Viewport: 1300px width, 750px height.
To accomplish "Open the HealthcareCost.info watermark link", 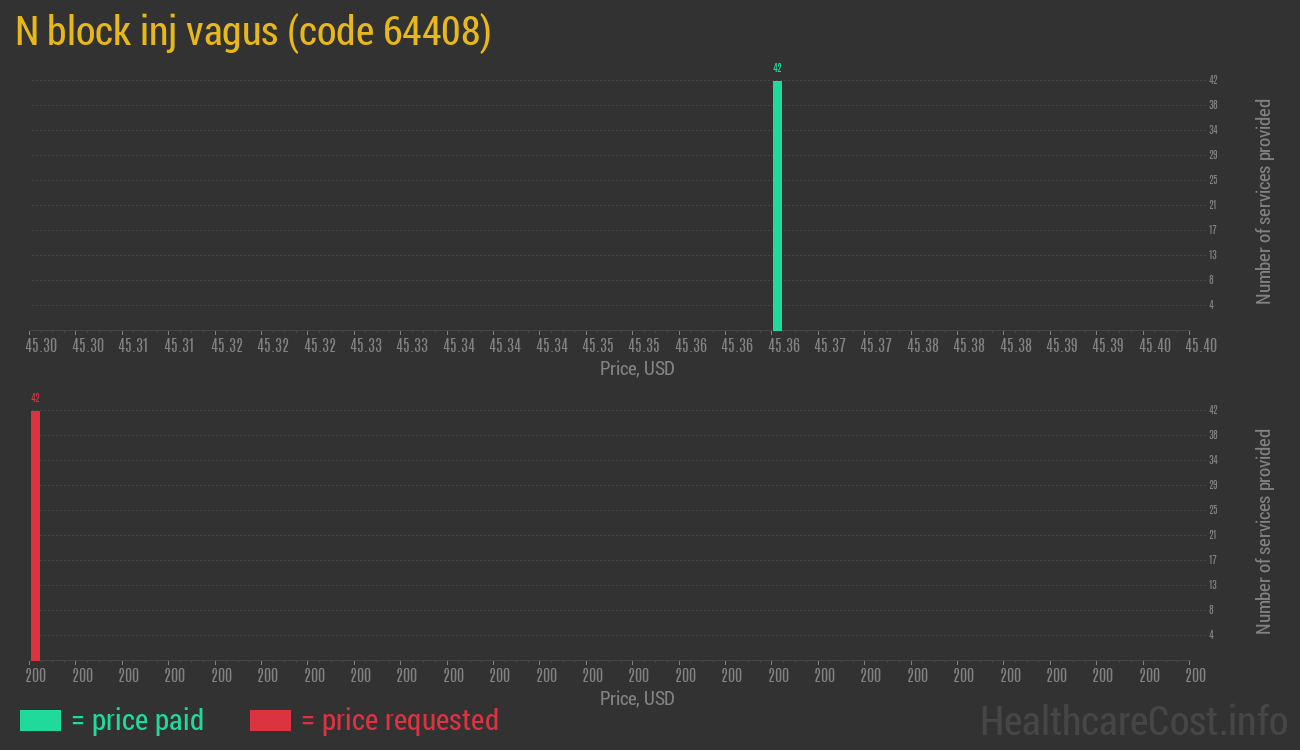I will [x=1133, y=720].
